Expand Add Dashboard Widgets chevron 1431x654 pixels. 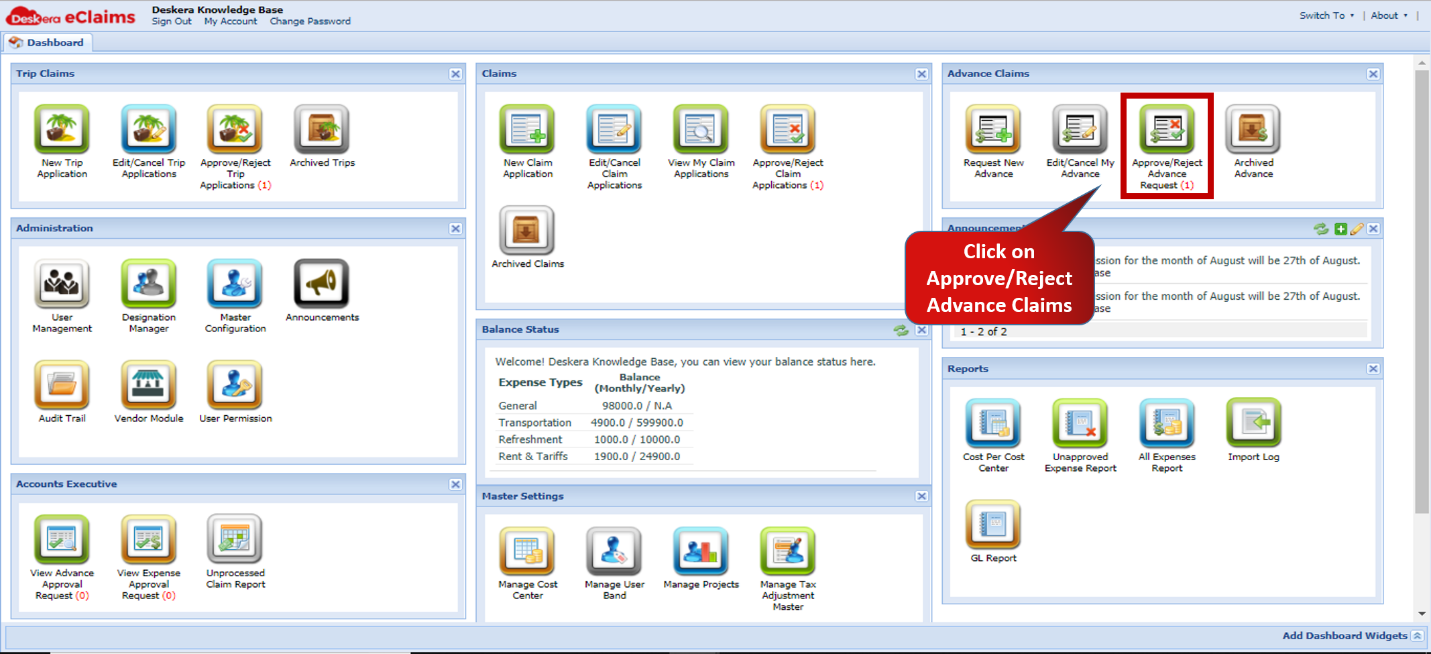[x=1418, y=636]
